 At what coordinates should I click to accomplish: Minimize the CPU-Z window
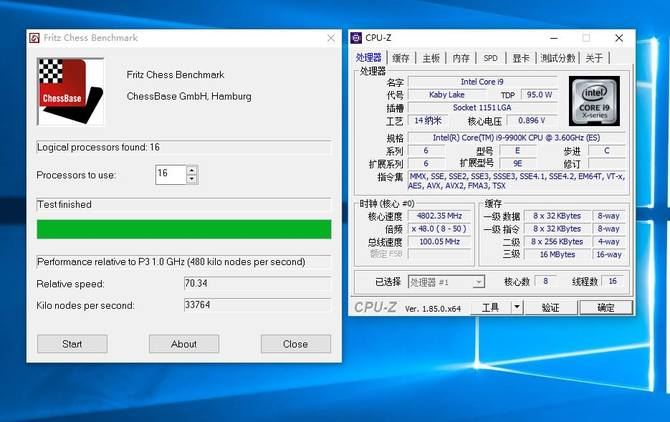pos(554,38)
